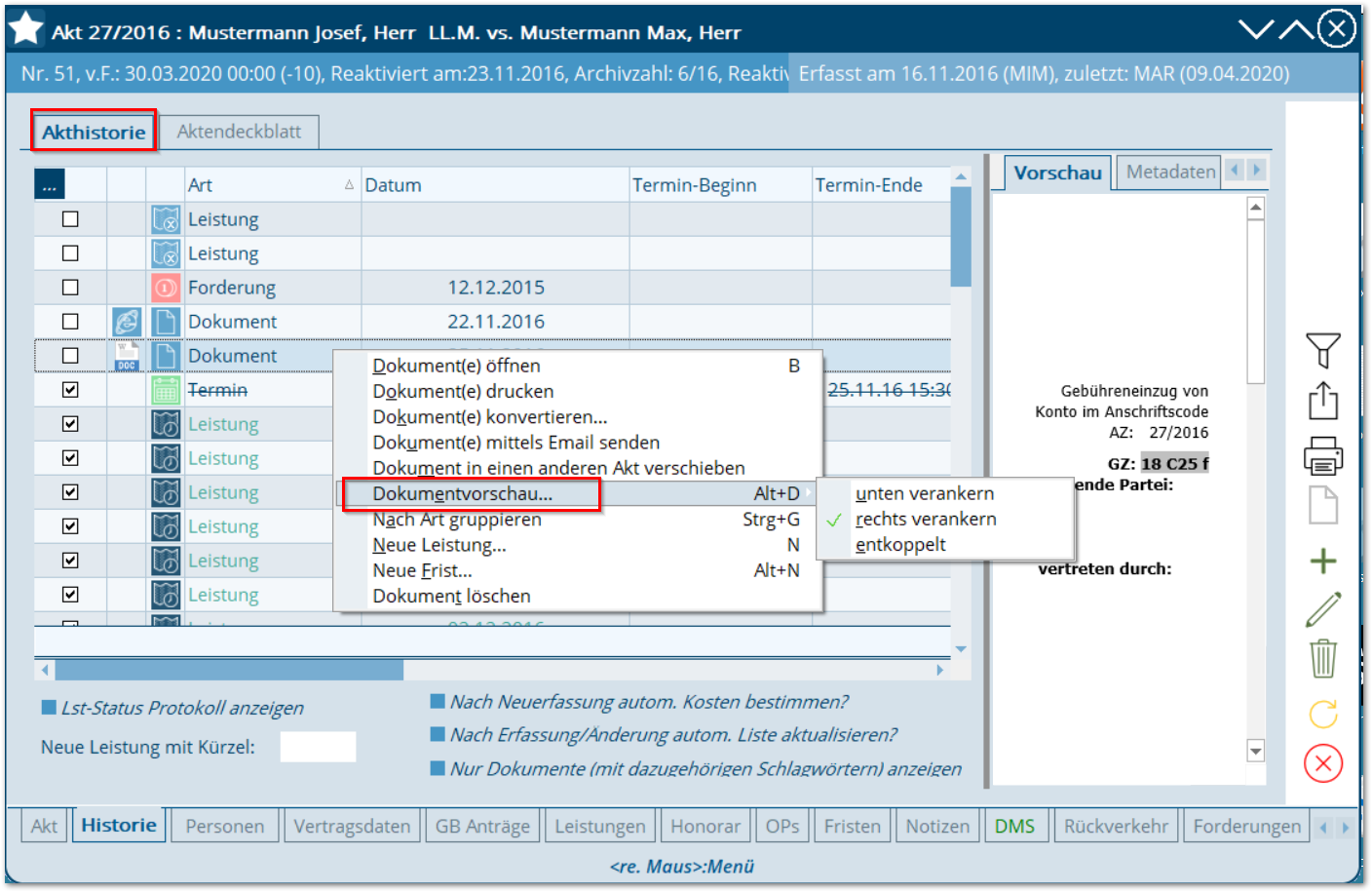Expand the Dokumentvorschau submenu arrow
This screenshot has height=892, width=1372.
808,493
